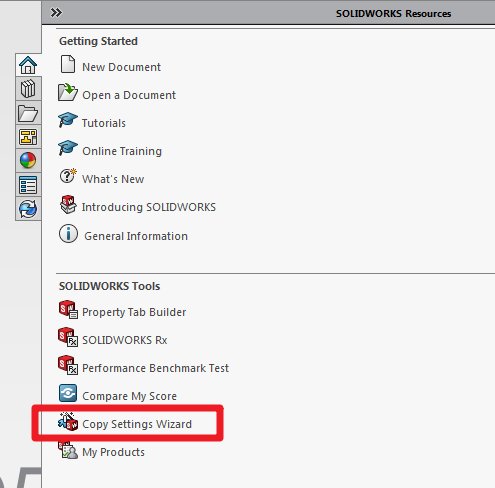Click the SOLIDWORKS Rx icon

68,337
